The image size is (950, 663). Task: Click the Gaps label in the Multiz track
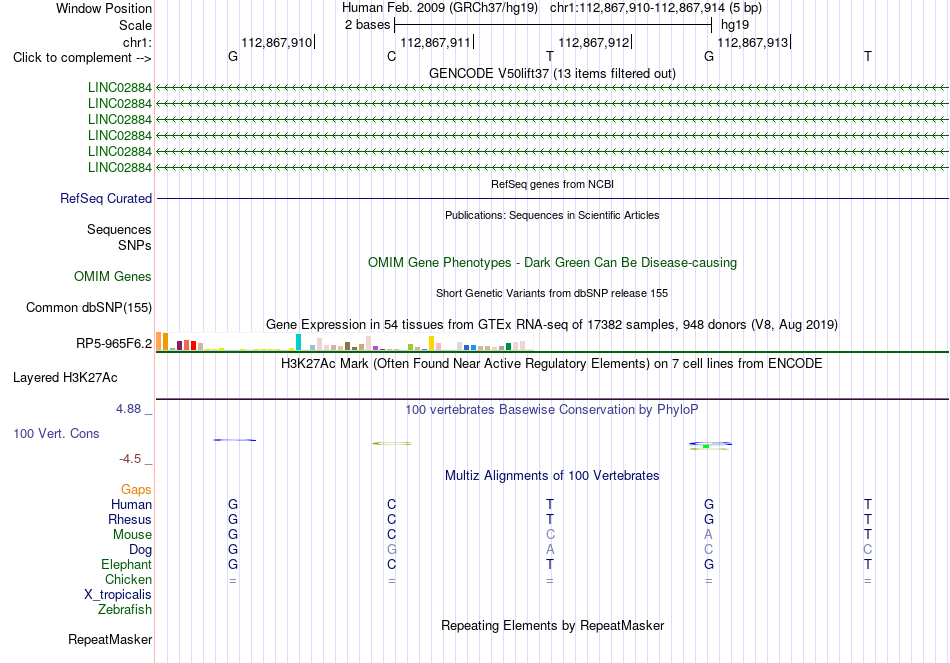136,489
